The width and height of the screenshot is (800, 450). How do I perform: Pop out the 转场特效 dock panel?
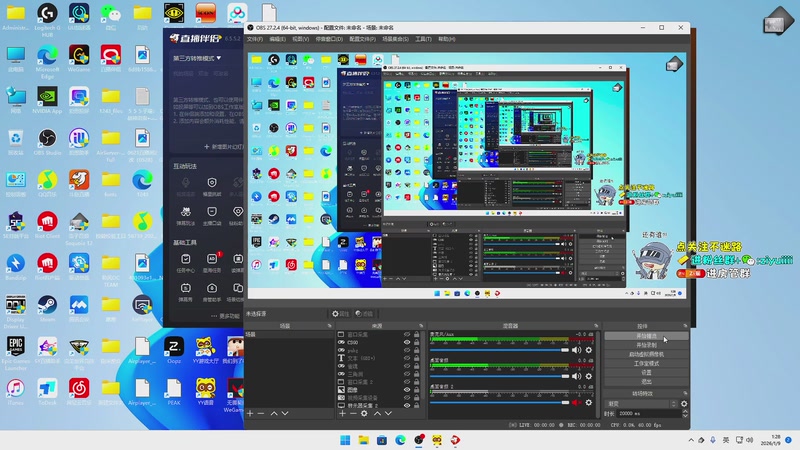[x=685, y=393]
